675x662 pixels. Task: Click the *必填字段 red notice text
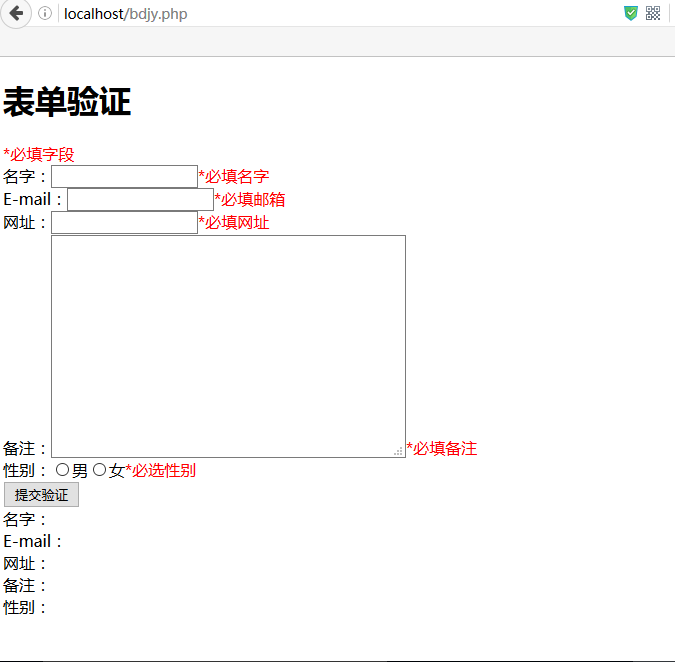[39, 155]
